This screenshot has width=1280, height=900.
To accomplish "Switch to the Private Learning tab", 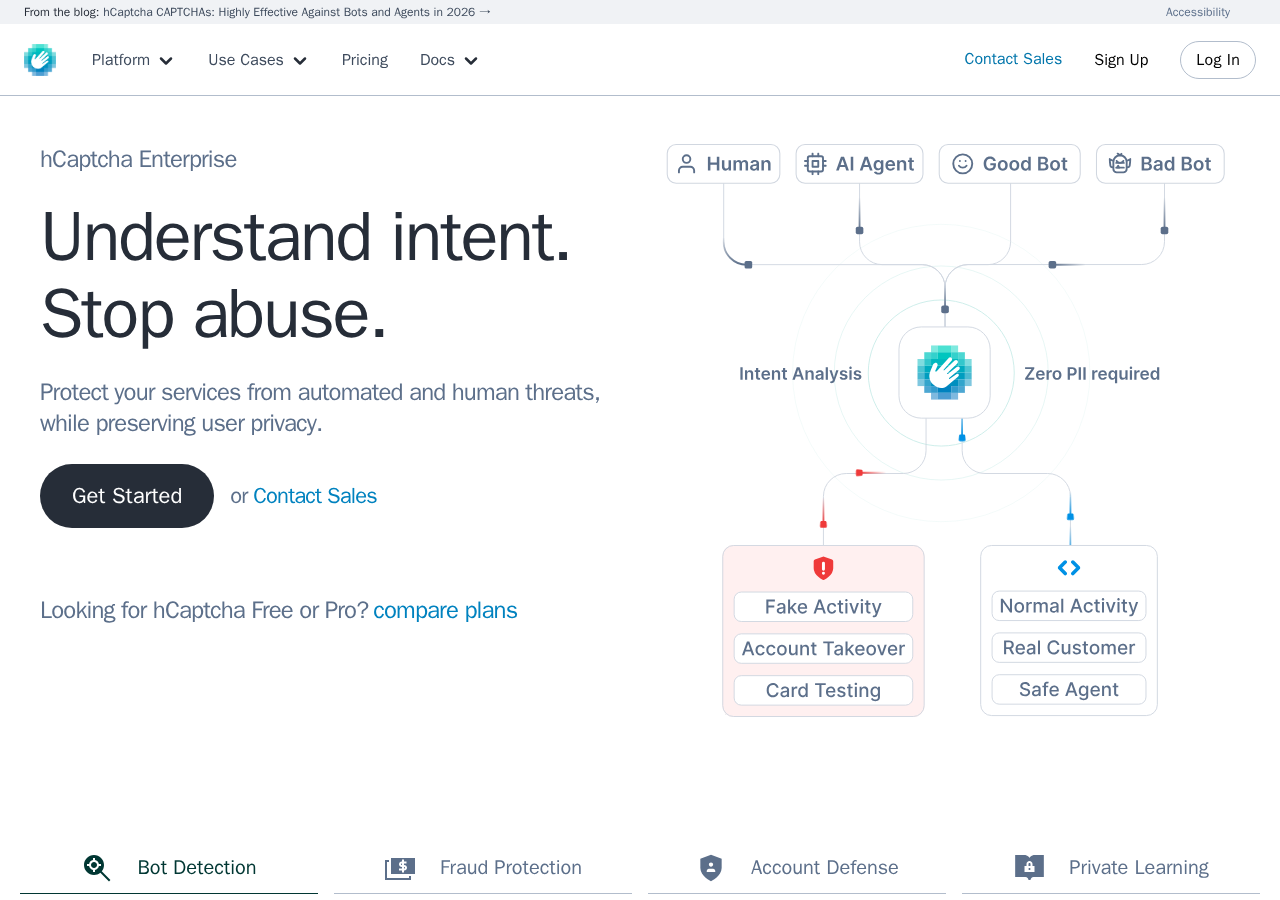I will pyautogui.click(x=1111, y=868).
